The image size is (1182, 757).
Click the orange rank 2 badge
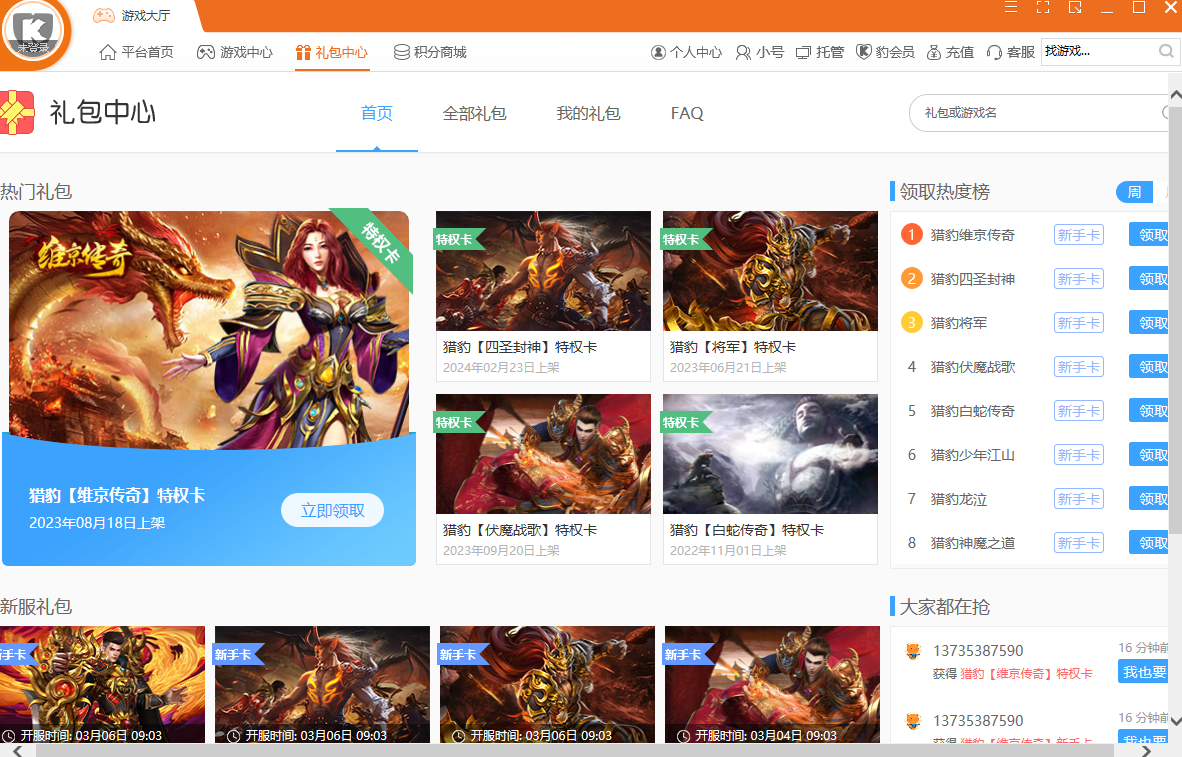coord(911,279)
